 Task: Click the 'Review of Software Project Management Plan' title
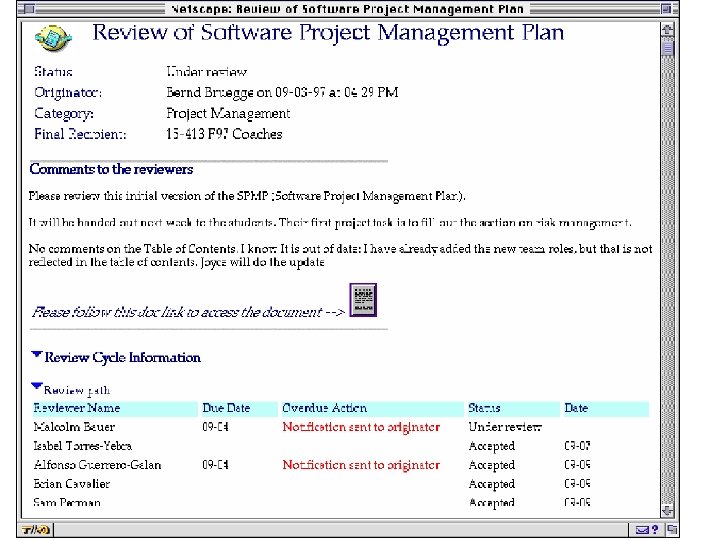point(328,33)
